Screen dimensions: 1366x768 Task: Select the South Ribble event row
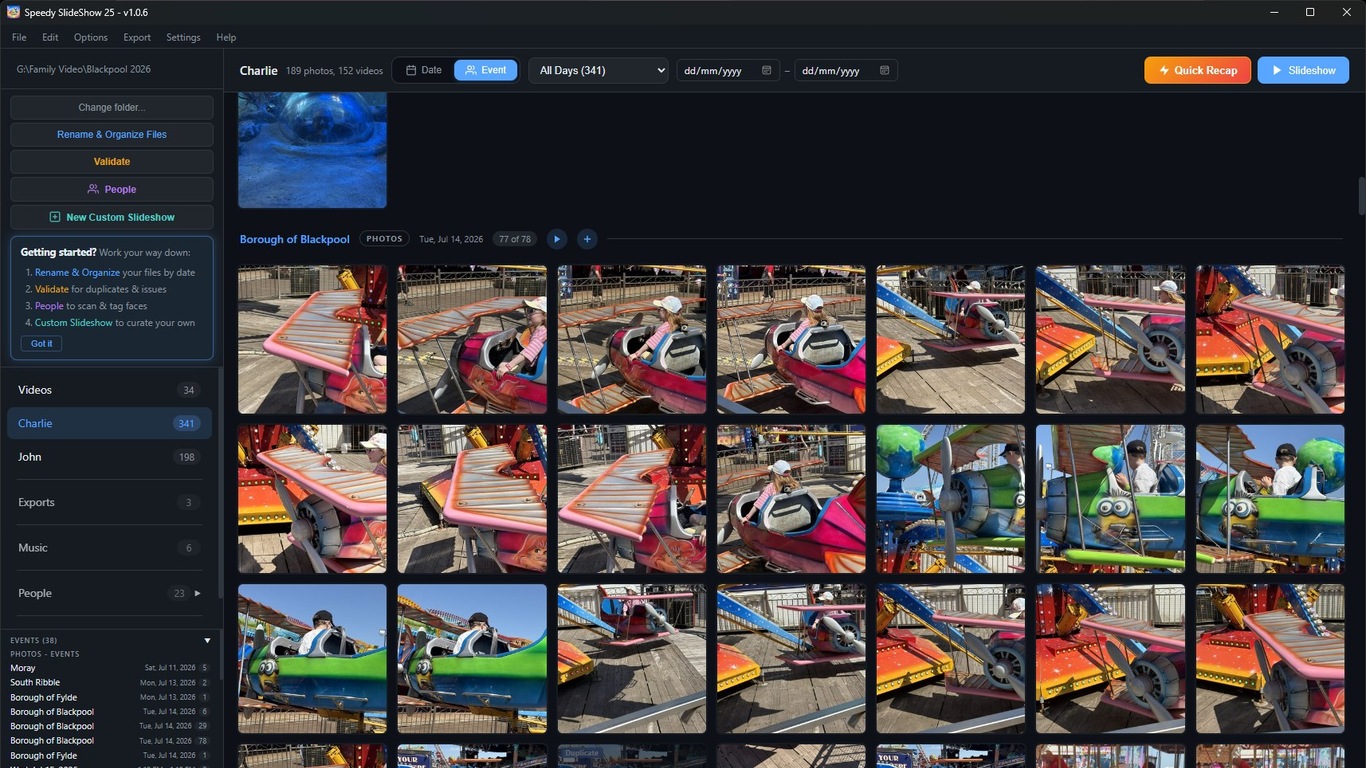[109, 683]
